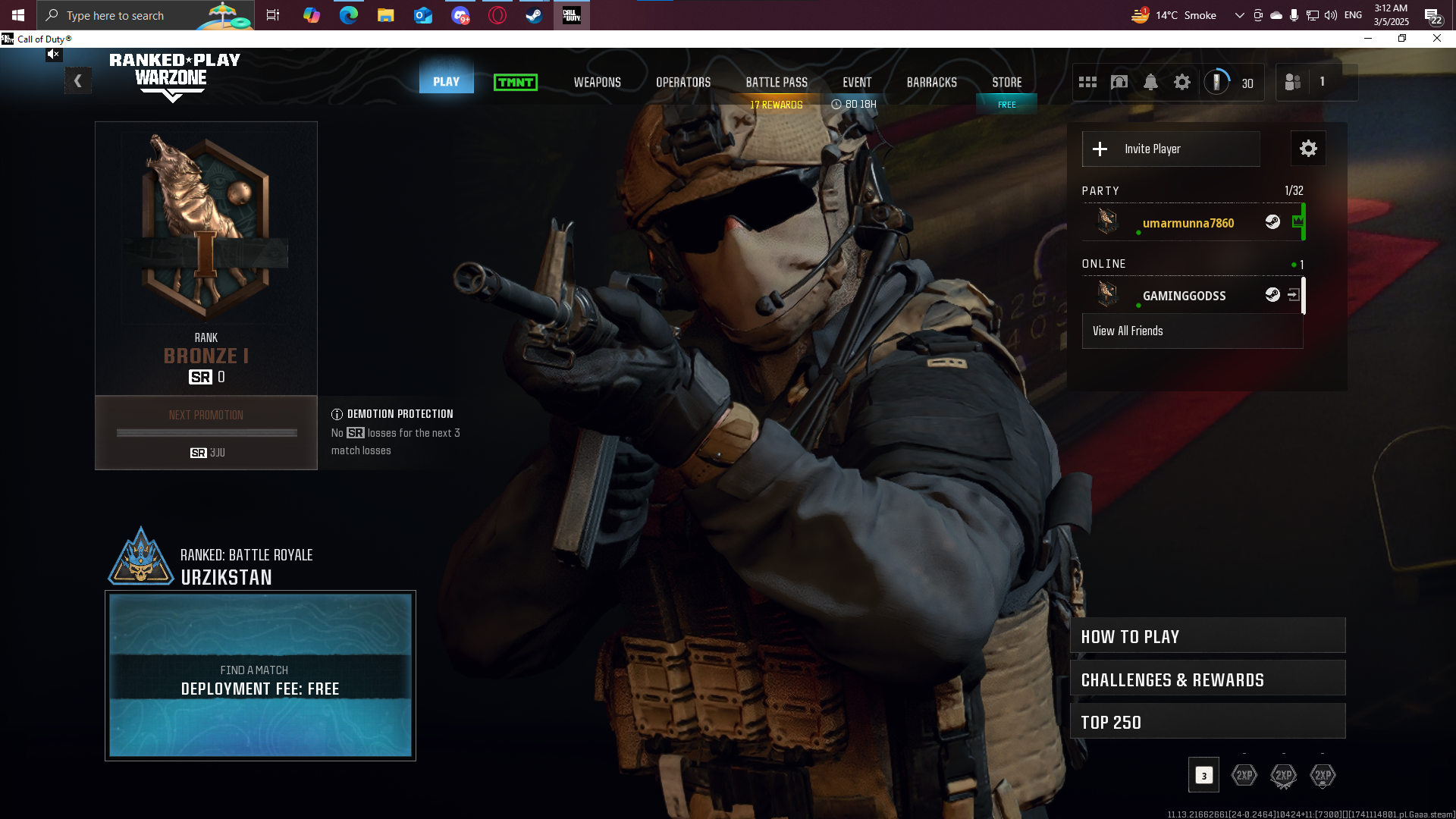Click the player level 30 progress badge

(1217, 82)
